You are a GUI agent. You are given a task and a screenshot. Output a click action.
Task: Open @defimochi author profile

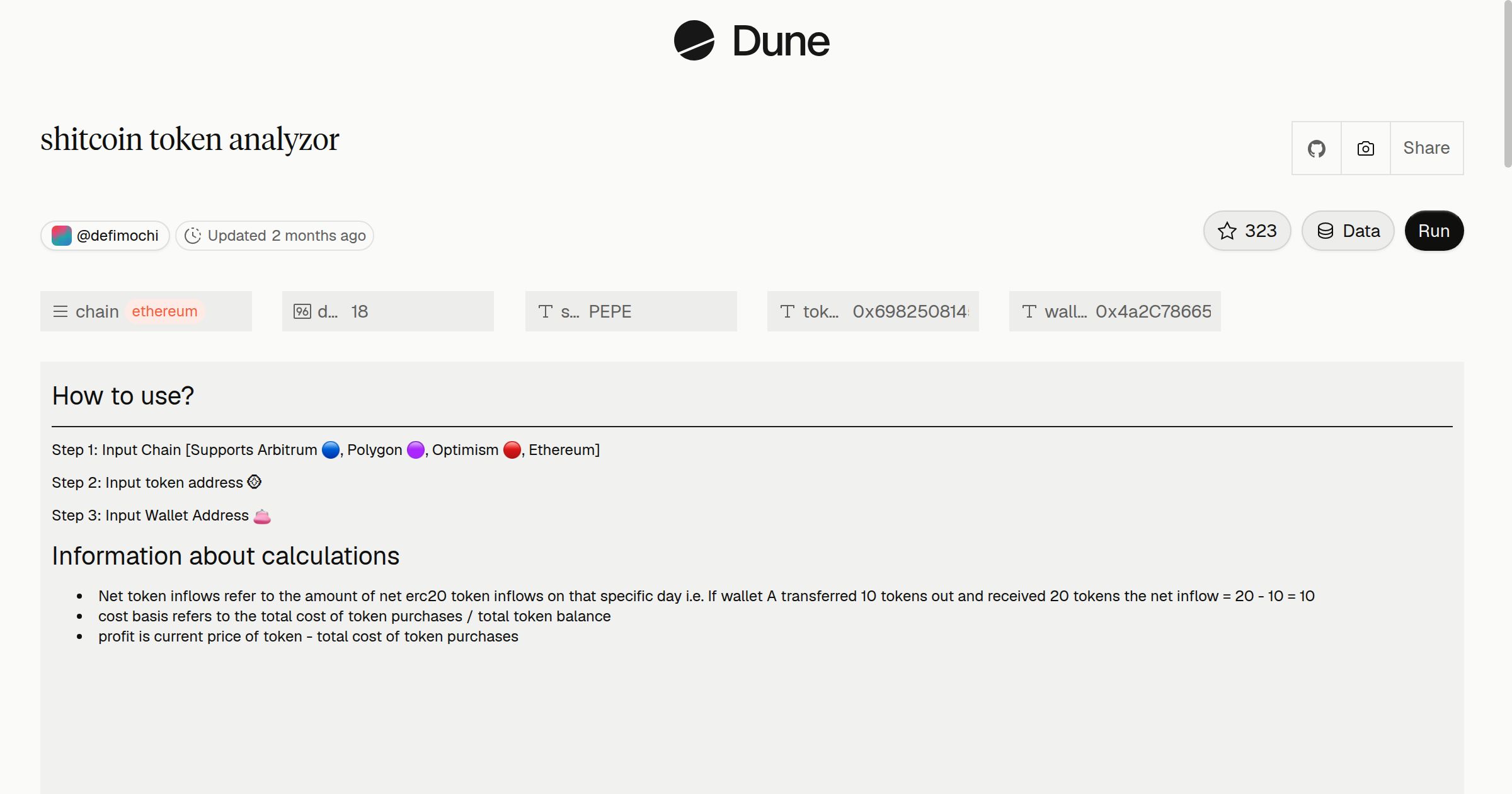coord(105,236)
